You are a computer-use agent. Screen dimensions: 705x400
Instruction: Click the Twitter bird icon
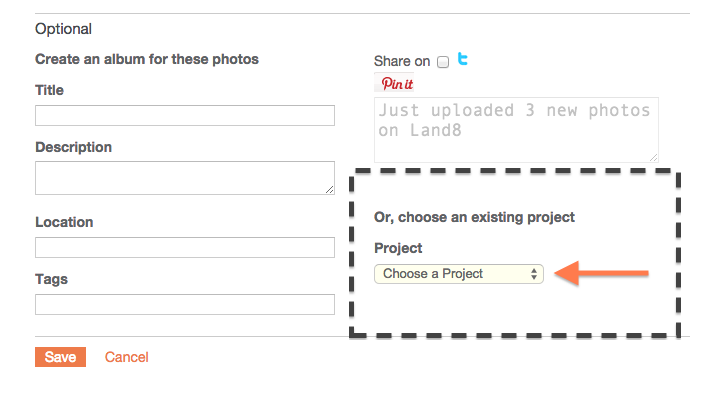pyautogui.click(x=463, y=60)
